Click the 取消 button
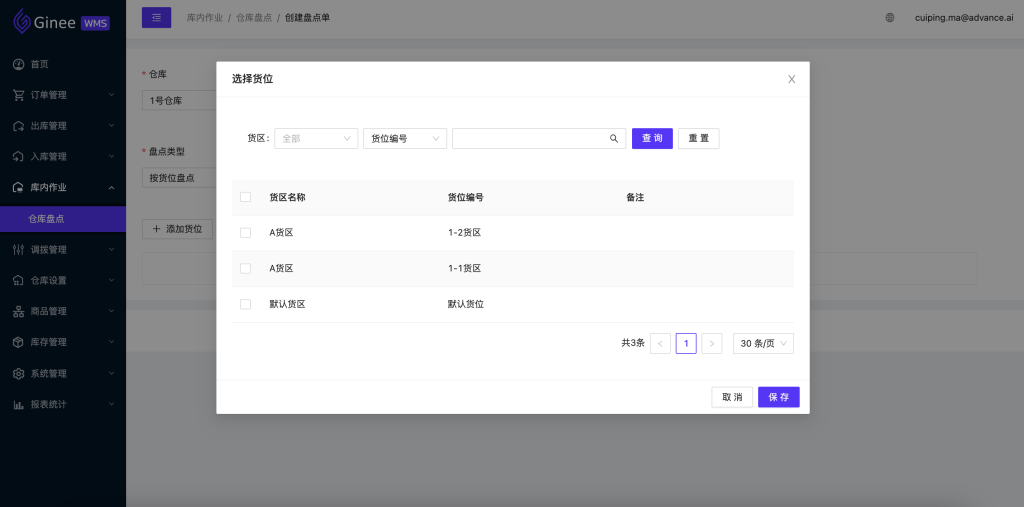Screen dimensions: 1024x507 pyautogui.click(x=732, y=397)
